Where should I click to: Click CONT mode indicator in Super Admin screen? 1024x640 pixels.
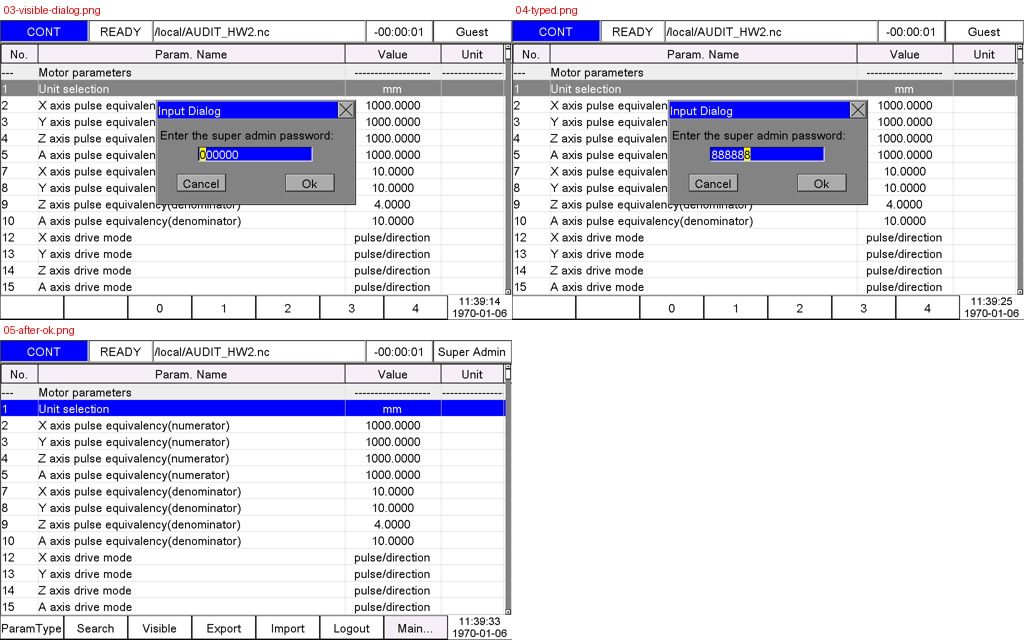click(44, 352)
